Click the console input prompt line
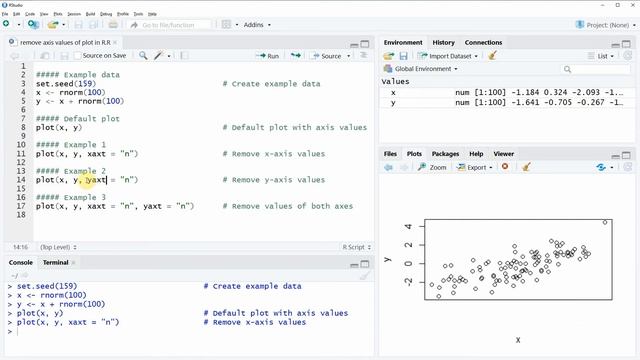 coord(188,331)
